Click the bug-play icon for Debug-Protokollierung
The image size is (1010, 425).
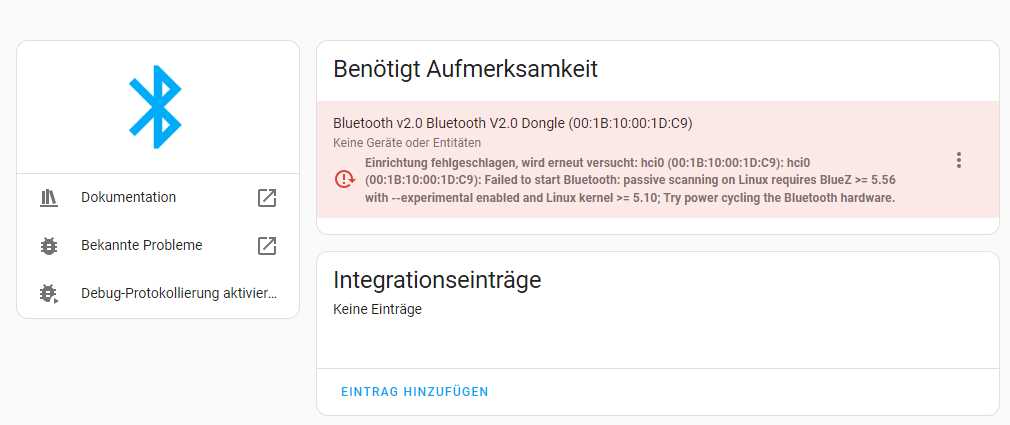tap(48, 294)
